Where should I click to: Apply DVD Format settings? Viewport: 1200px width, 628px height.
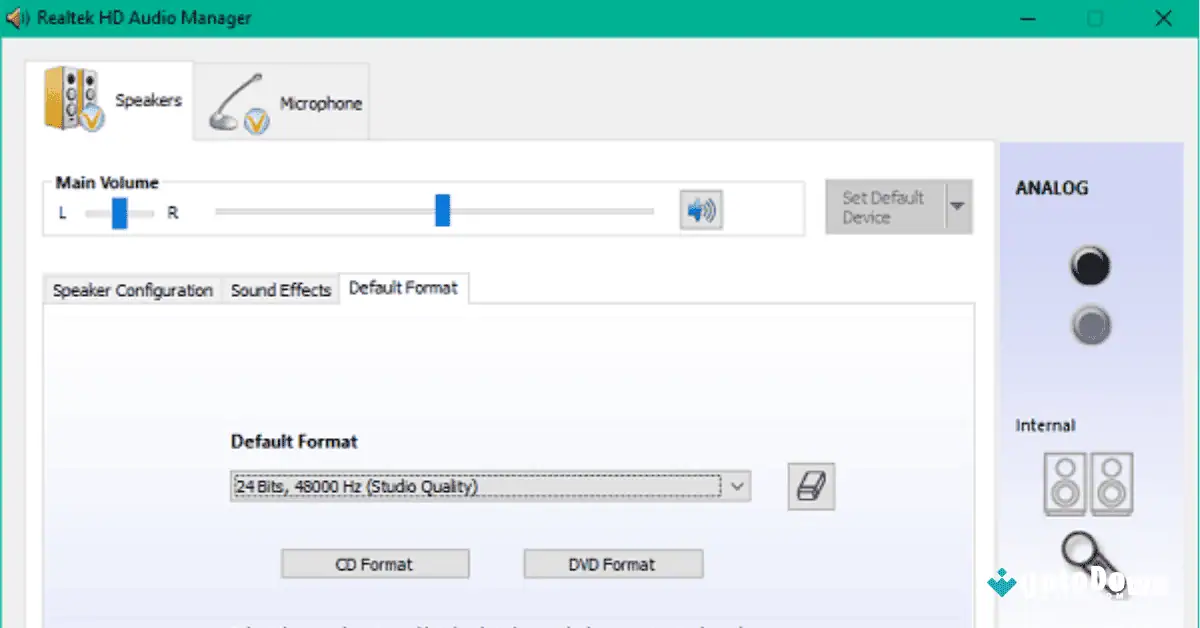point(612,563)
